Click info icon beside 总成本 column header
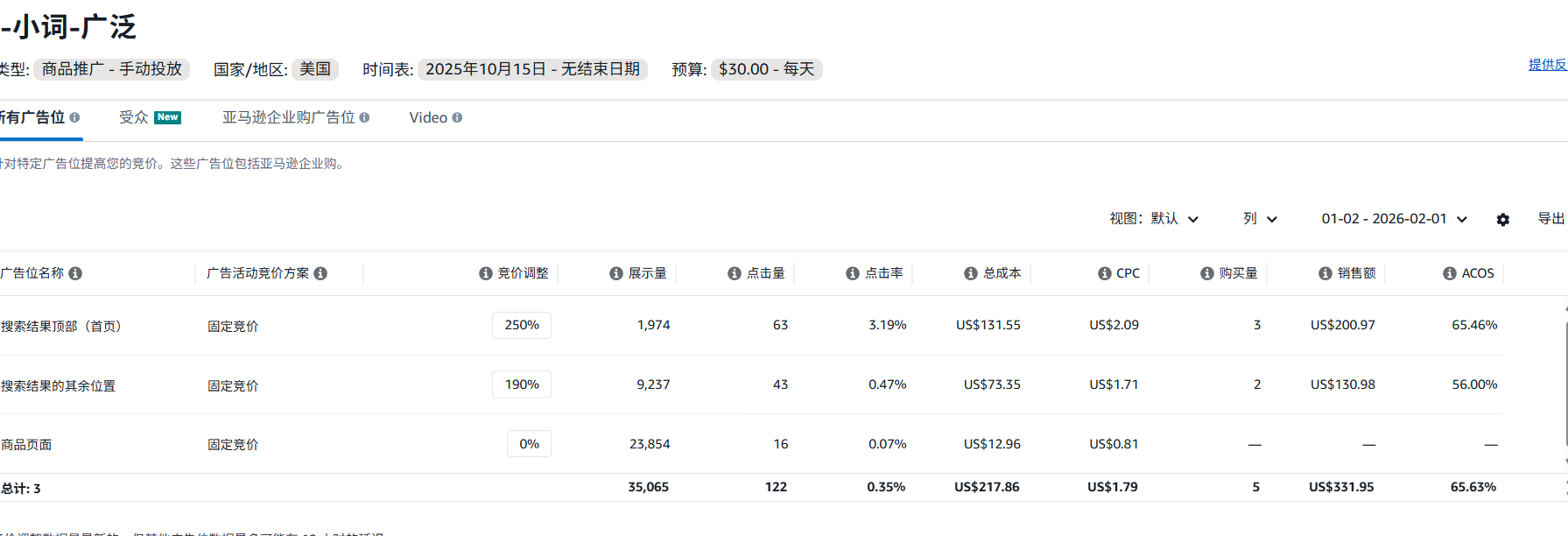This screenshot has height=536, width=1568. tap(971, 273)
